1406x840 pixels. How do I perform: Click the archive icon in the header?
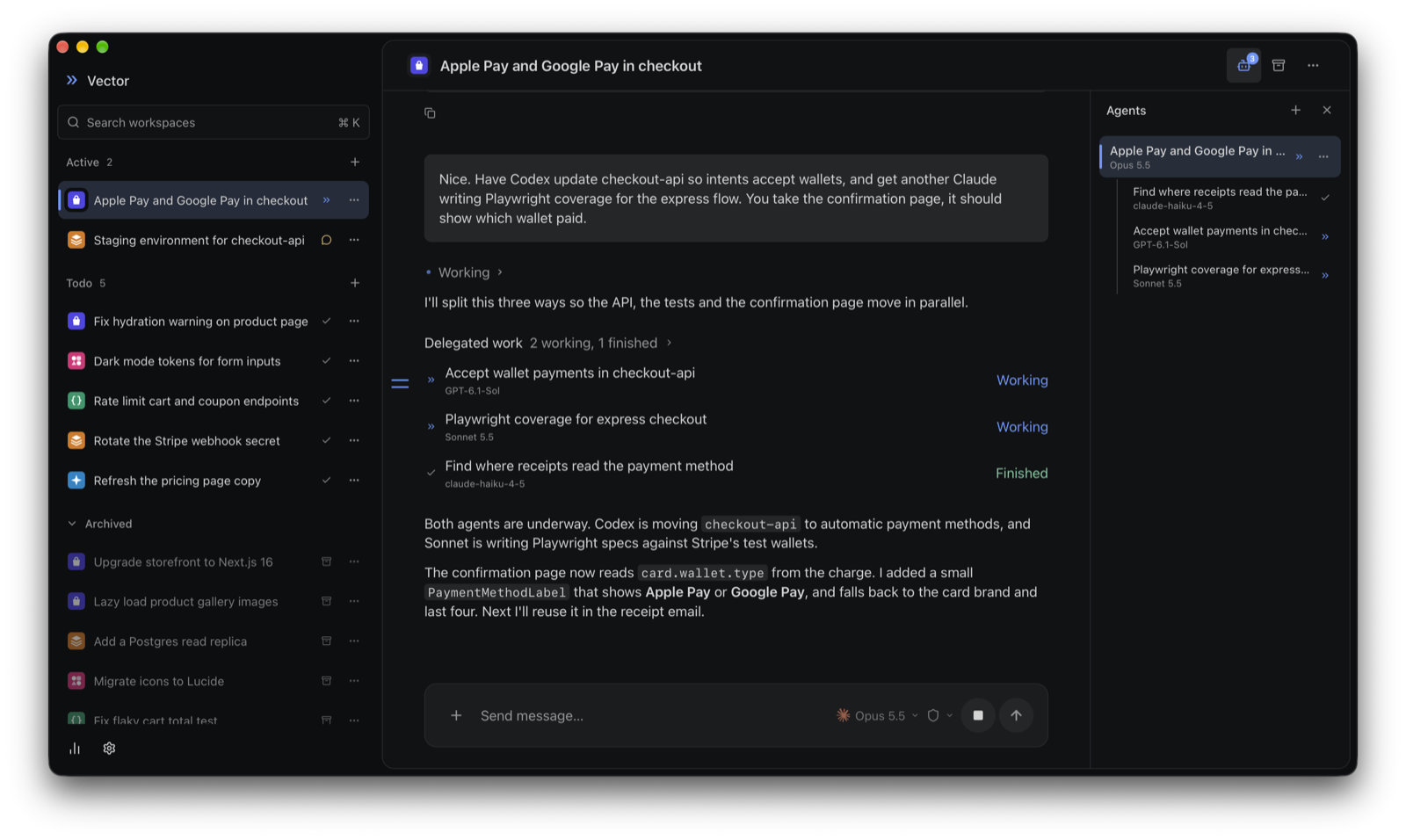[x=1279, y=65]
